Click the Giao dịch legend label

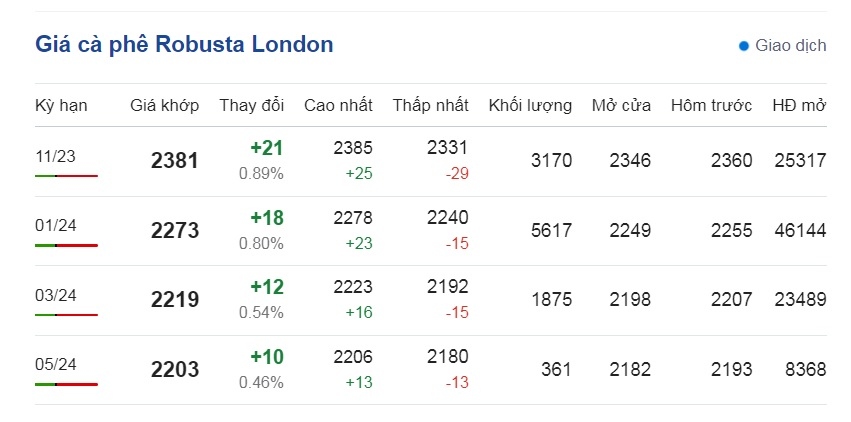point(791,46)
